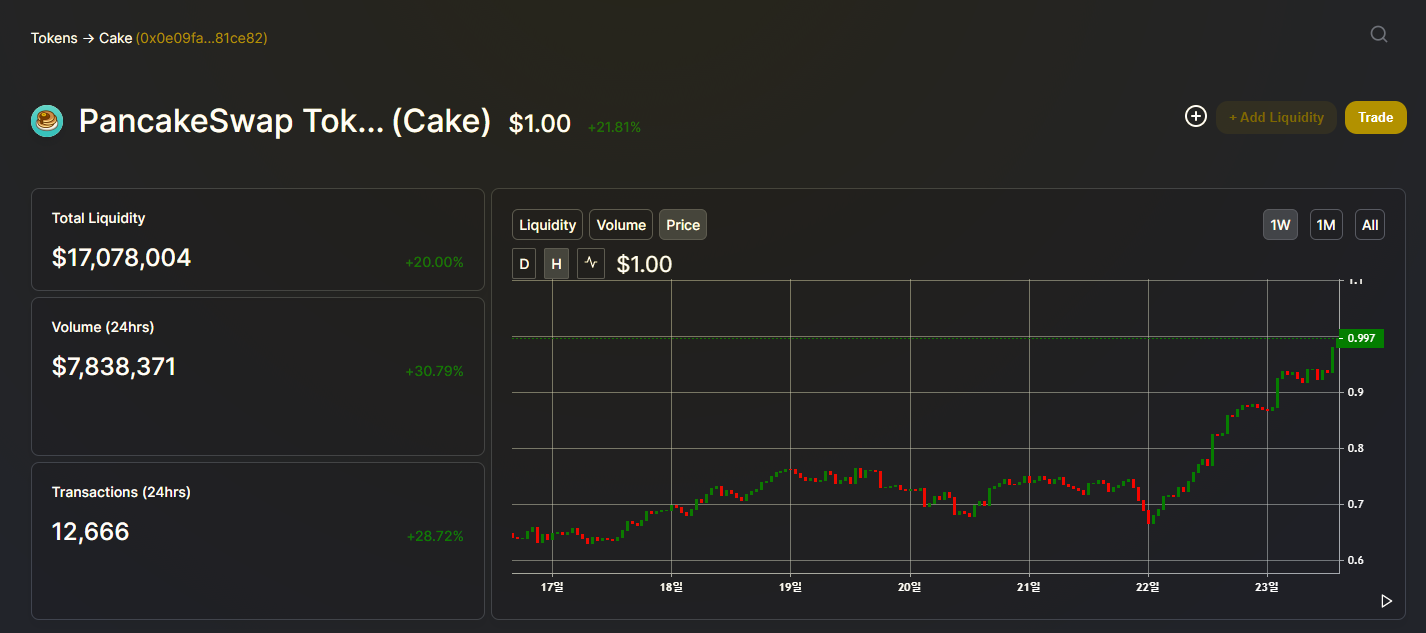This screenshot has height=633, width=1426.
Task: Set chart range to 1W
Action: point(1280,225)
